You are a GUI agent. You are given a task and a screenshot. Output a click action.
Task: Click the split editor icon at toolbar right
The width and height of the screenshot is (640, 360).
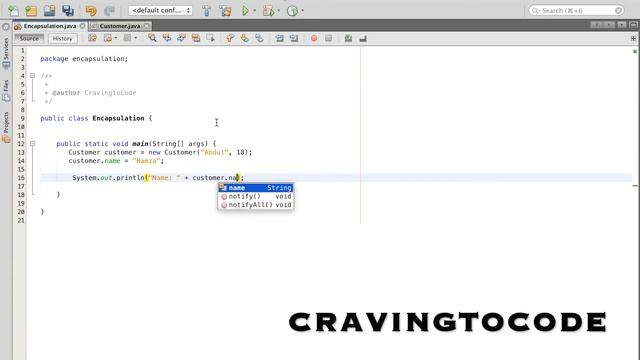click(x=633, y=38)
